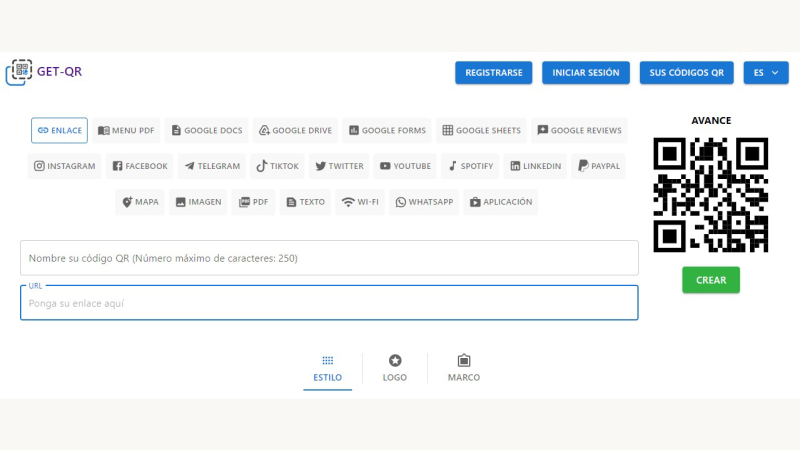Click the Registrarse button
This screenshot has width=800, height=450.
click(x=493, y=72)
